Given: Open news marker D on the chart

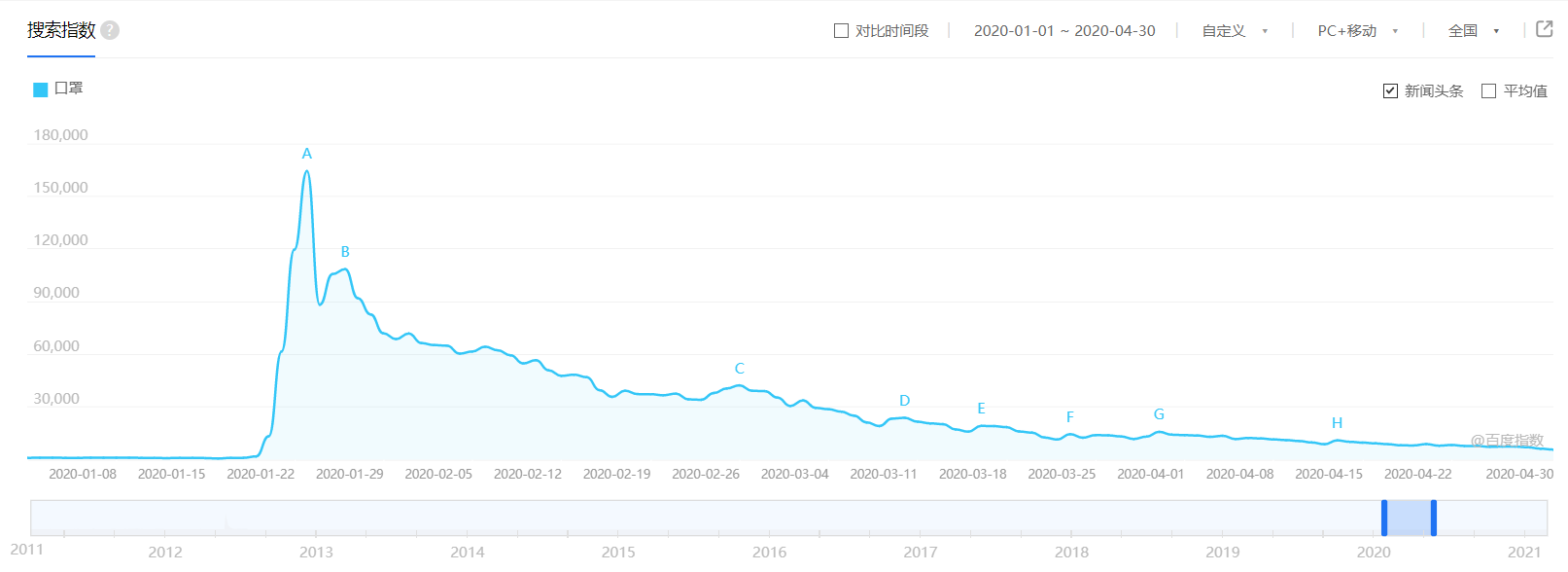Looking at the screenshot, I should tap(905, 401).
